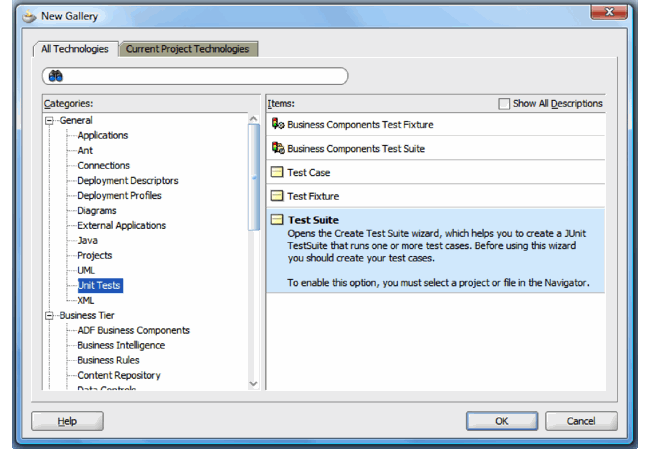Click the binoculars search icon
This screenshot has width=650, height=468.
click(x=56, y=76)
